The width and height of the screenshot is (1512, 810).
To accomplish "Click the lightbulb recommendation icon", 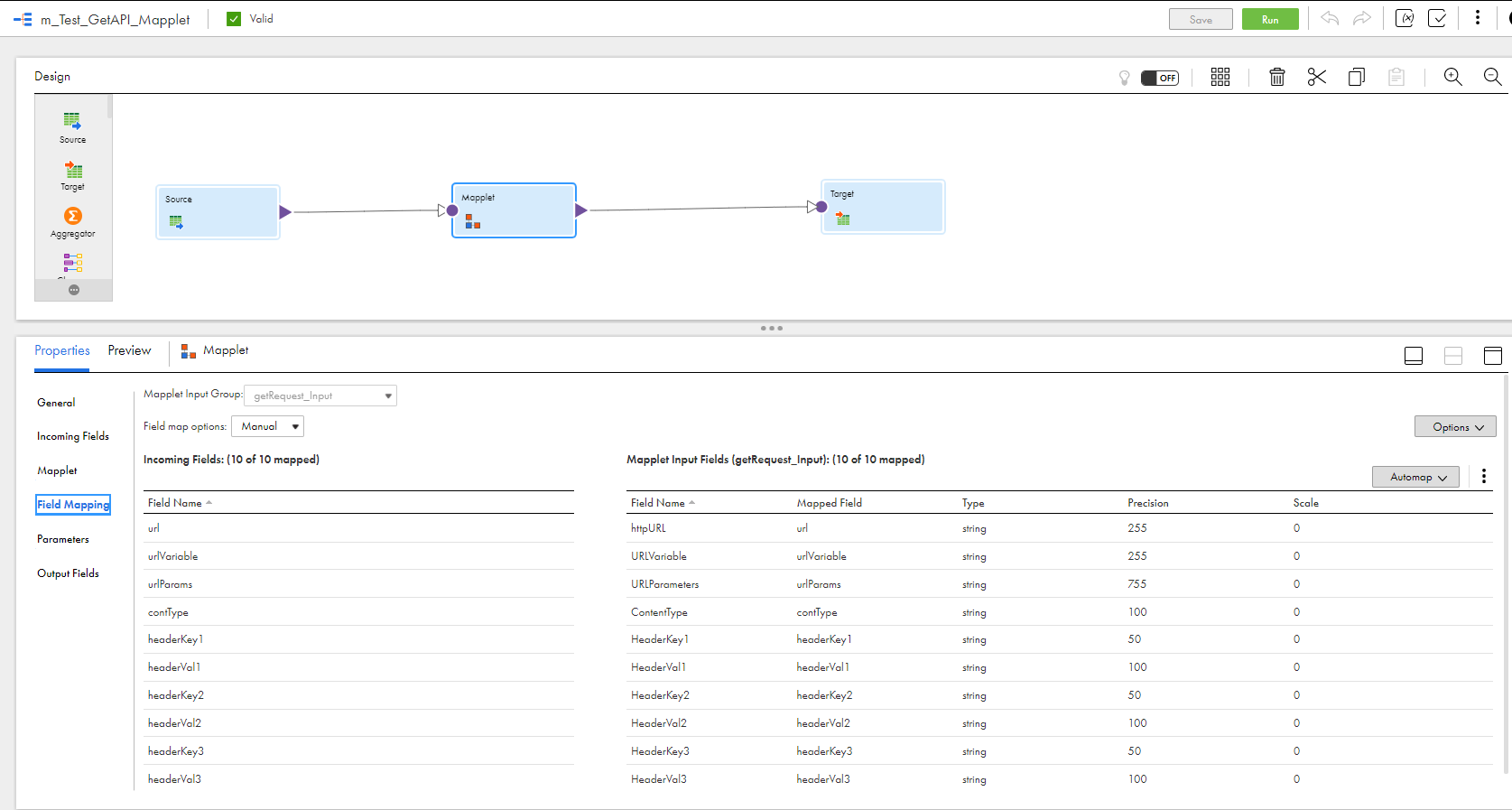I will pyautogui.click(x=1125, y=78).
